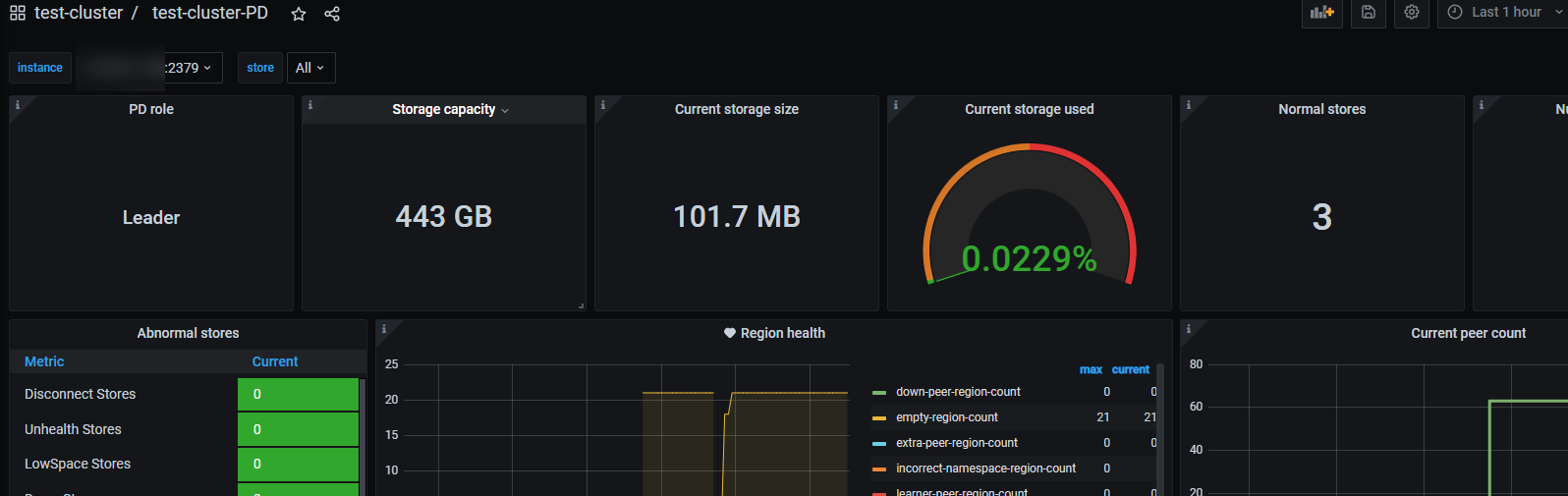1568x496 pixels.
Task: Change color of incorrect-namespace-region-count swatch
Action: point(879,469)
